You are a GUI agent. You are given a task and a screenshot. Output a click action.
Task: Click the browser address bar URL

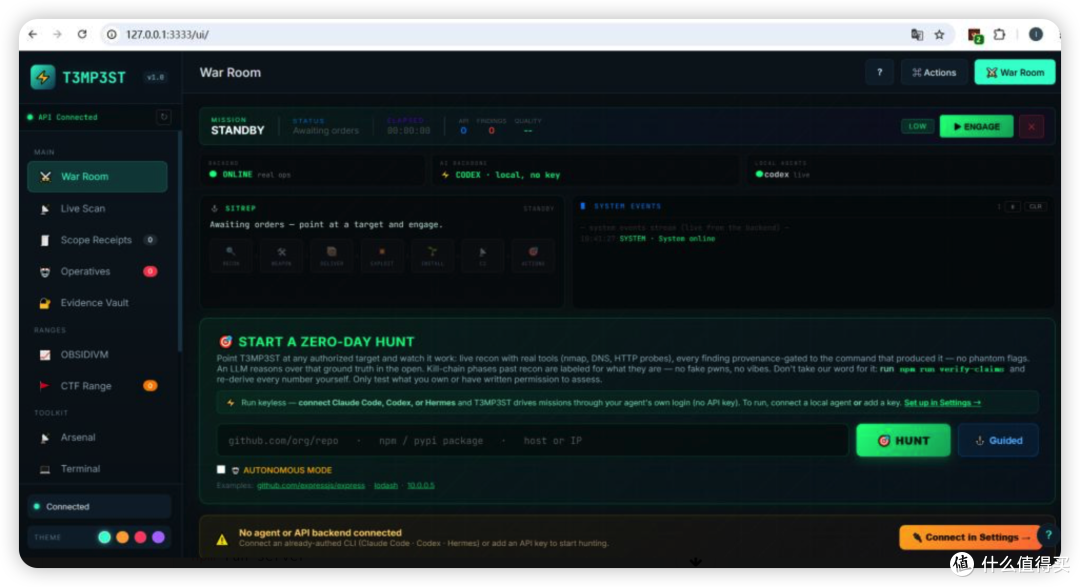(x=167, y=34)
